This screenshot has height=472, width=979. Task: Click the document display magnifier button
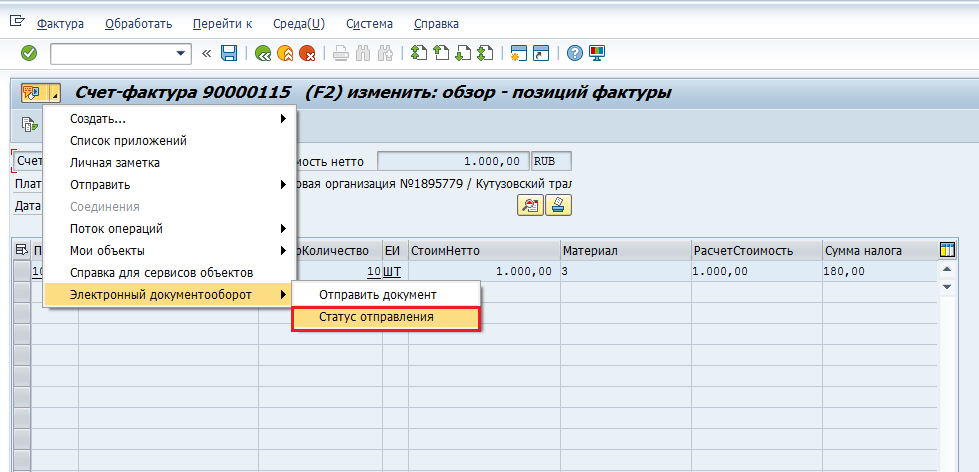point(530,205)
